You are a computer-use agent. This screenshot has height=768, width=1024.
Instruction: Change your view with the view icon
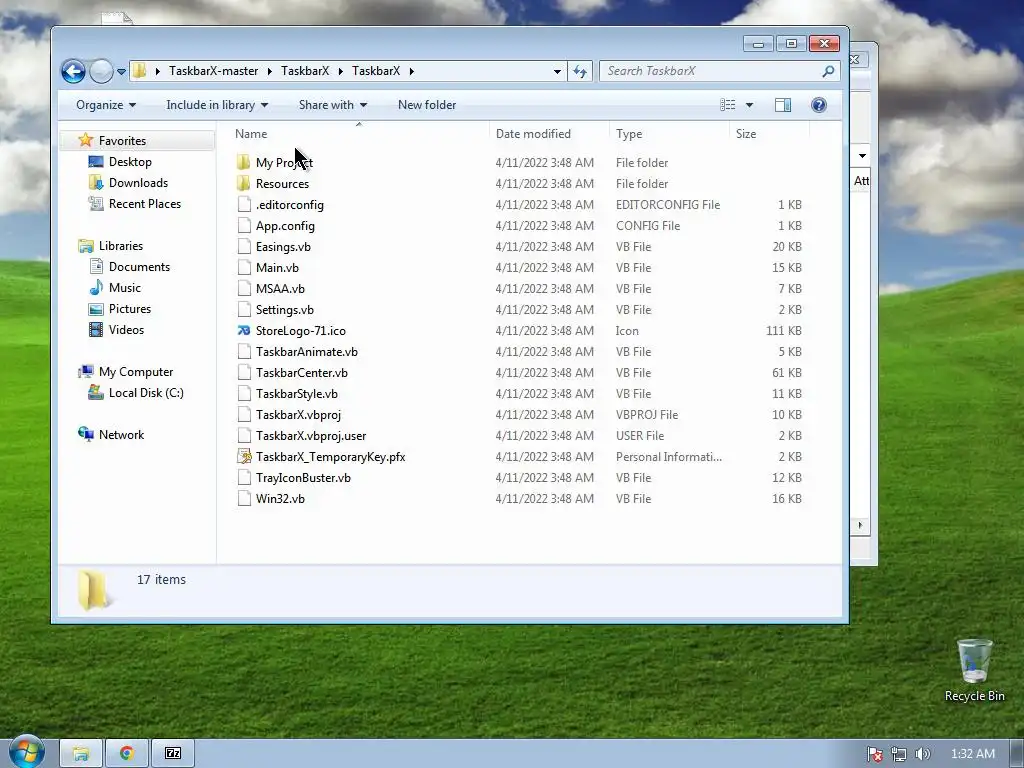tap(728, 105)
